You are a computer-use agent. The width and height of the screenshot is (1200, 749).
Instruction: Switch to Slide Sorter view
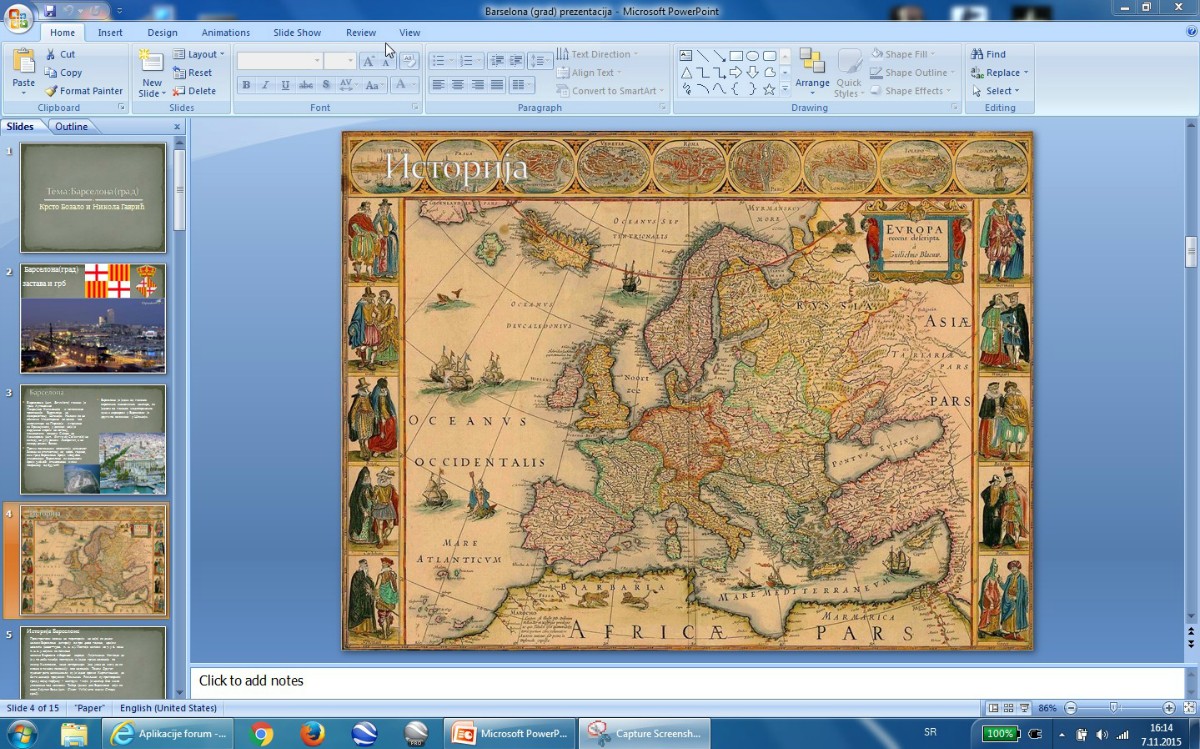pyautogui.click(x=1008, y=708)
